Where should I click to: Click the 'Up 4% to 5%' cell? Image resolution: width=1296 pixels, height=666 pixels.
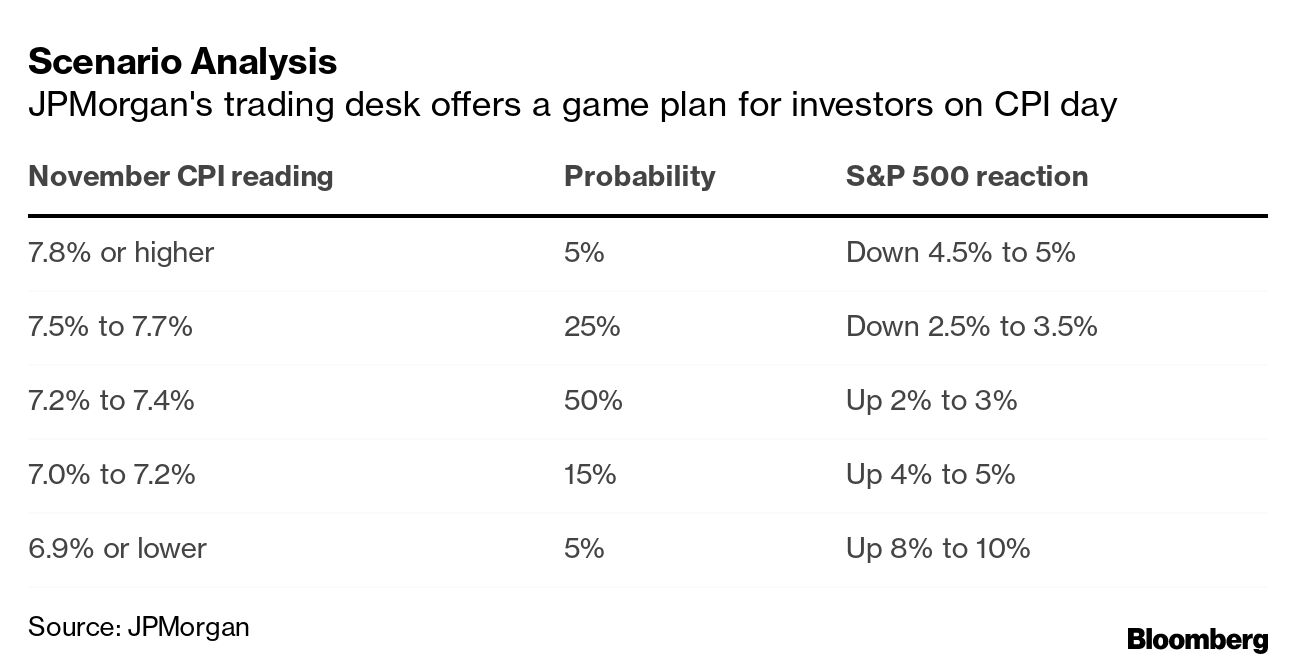tap(930, 474)
